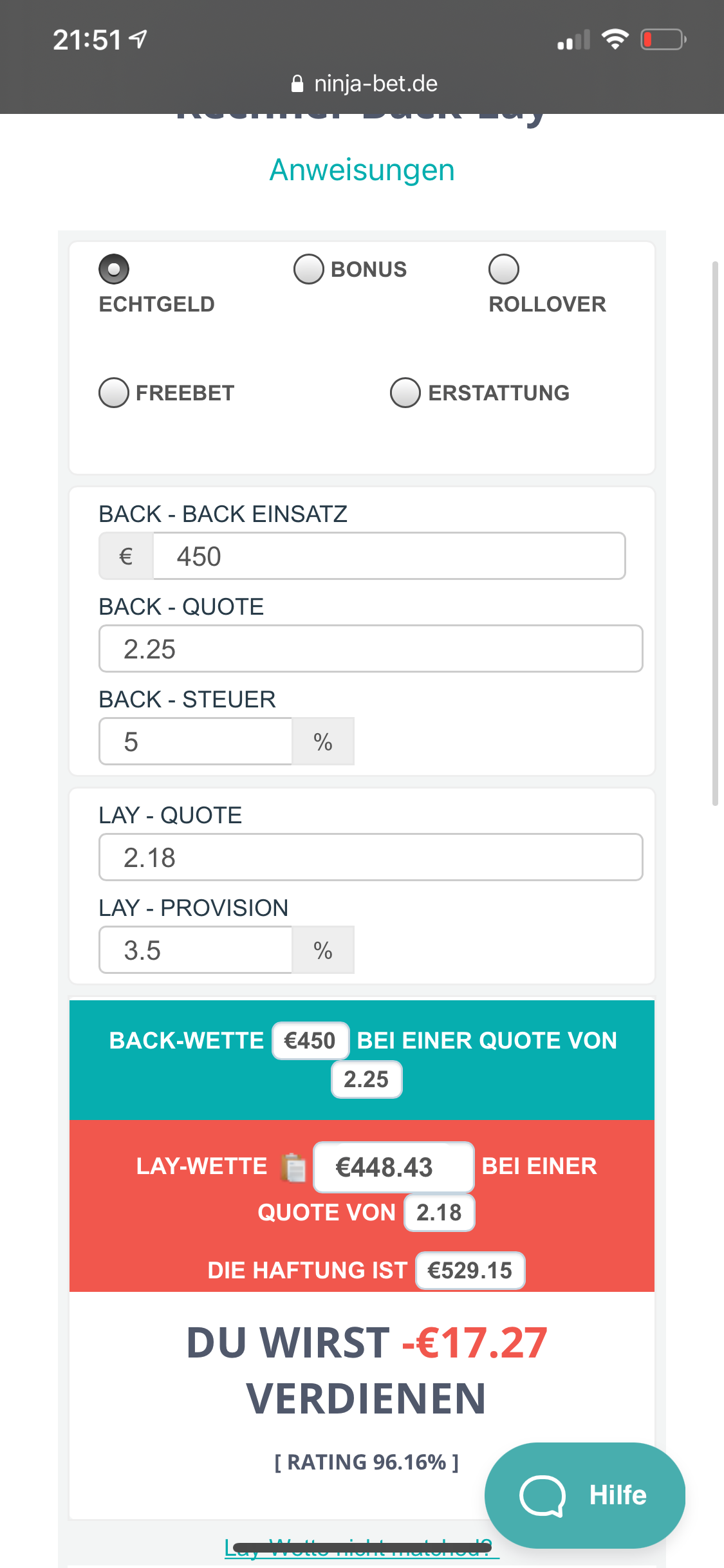Viewport: 724px width, 1568px height.
Task: Edit the Back Quote field
Action: [371, 649]
